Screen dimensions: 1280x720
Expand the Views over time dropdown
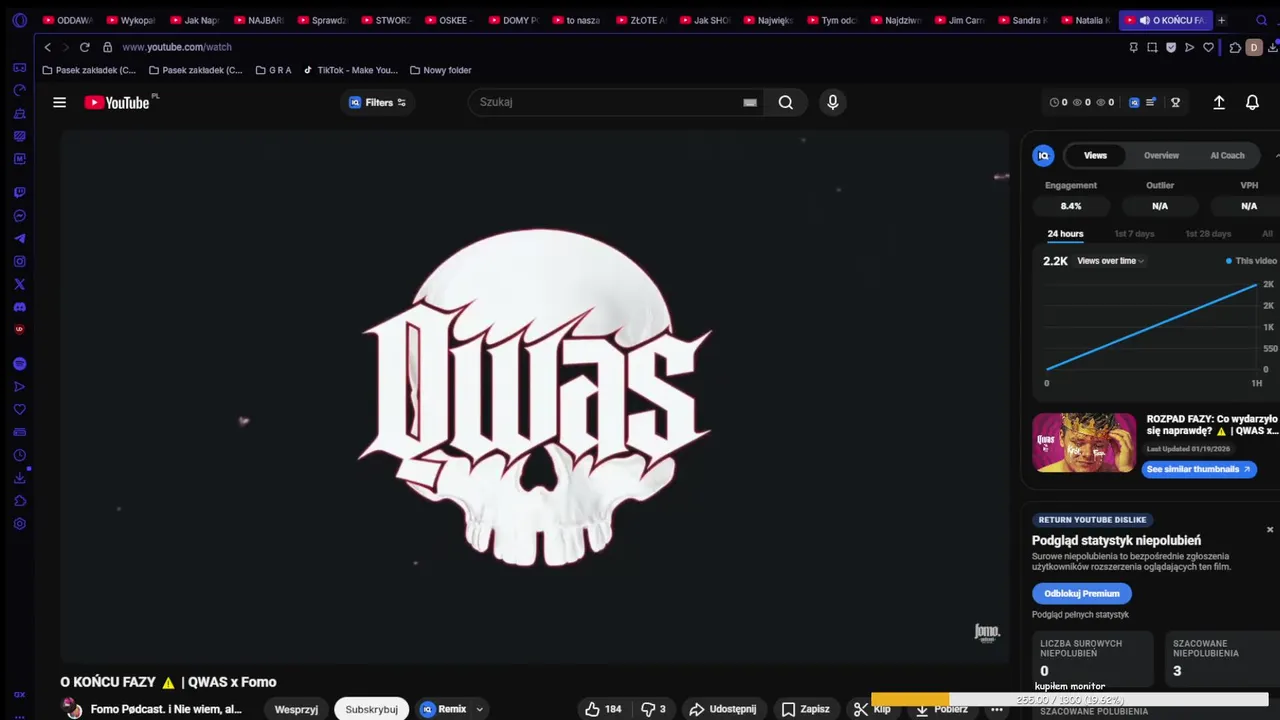pyautogui.click(x=1110, y=261)
